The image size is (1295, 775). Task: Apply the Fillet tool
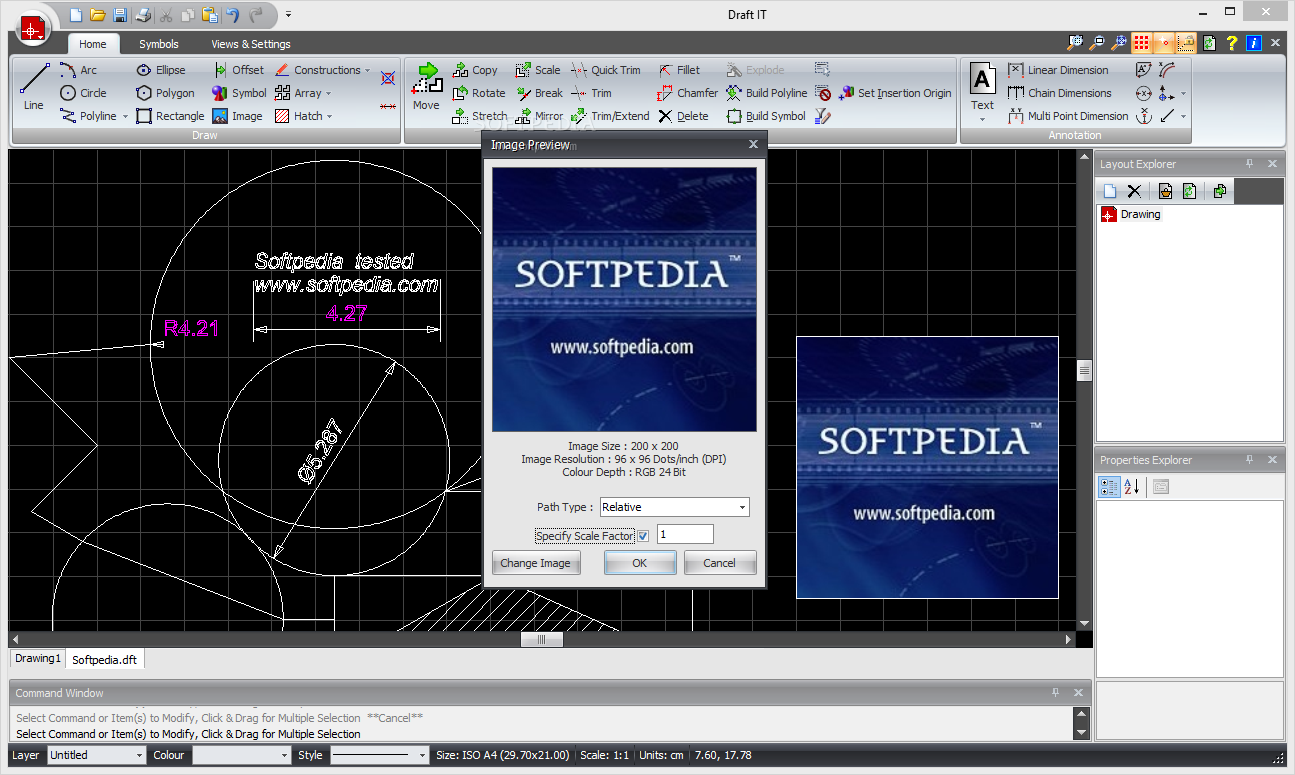click(679, 70)
